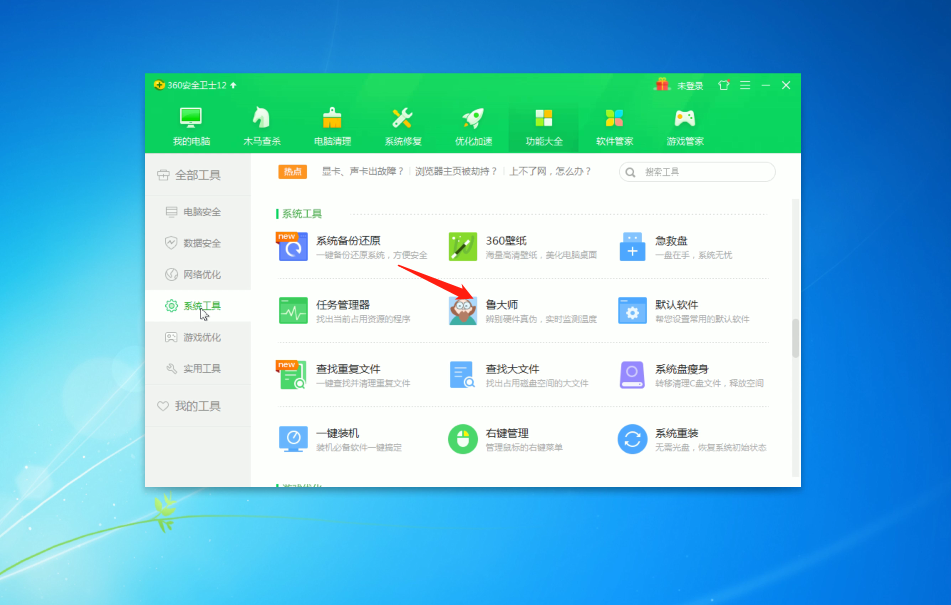Close the 360安全卫士 window
The width and height of the screenshot is (951, 605).
pyautogui.click(x=786, y=85)
